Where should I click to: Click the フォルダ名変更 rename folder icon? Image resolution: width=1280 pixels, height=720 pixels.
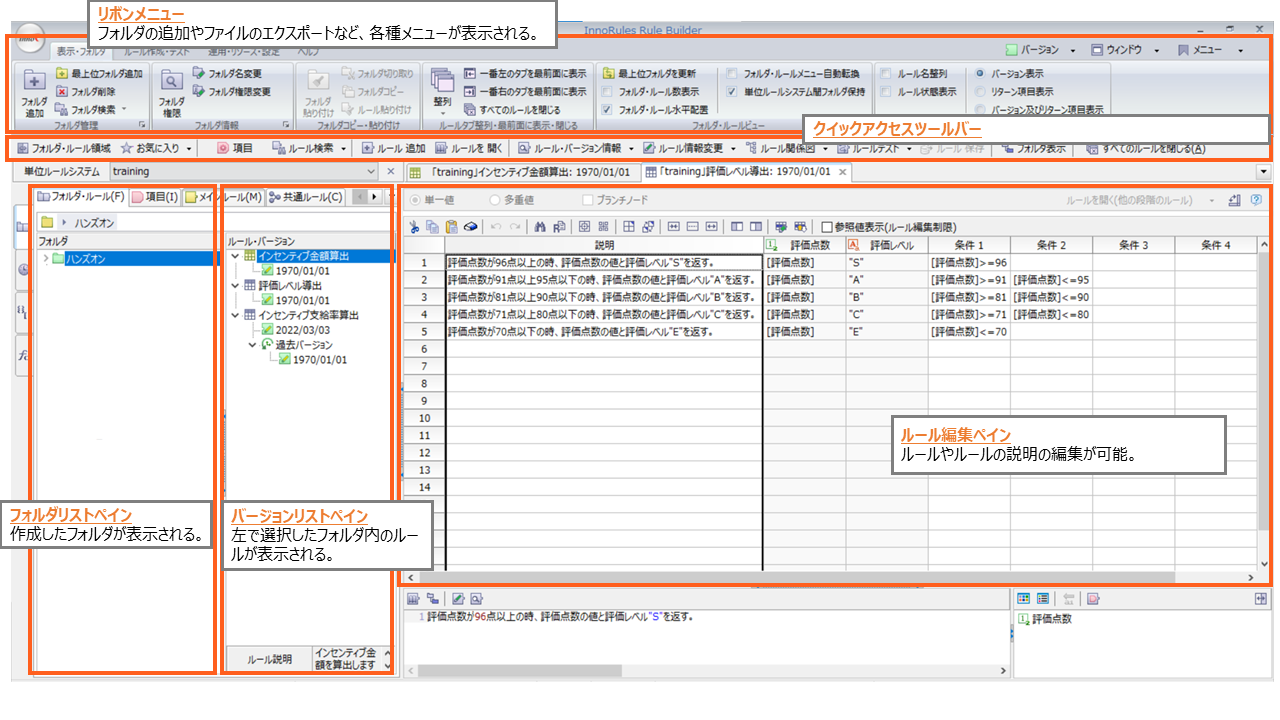pos(199,73)
